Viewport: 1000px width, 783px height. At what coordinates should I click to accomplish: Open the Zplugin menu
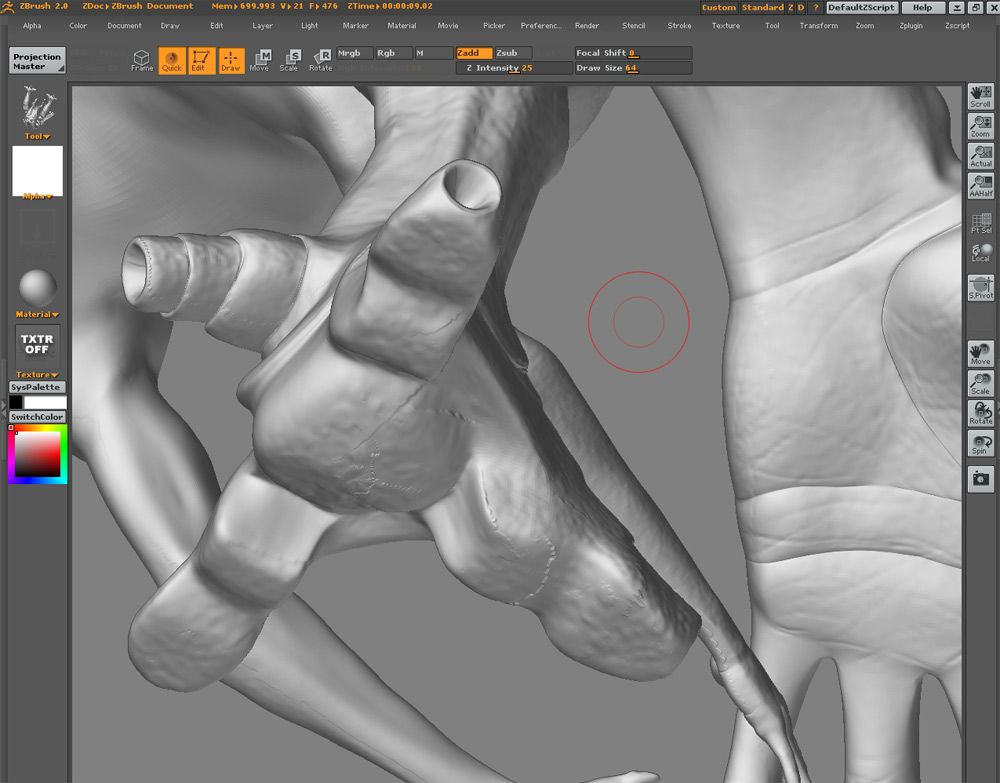pos(911,26)
